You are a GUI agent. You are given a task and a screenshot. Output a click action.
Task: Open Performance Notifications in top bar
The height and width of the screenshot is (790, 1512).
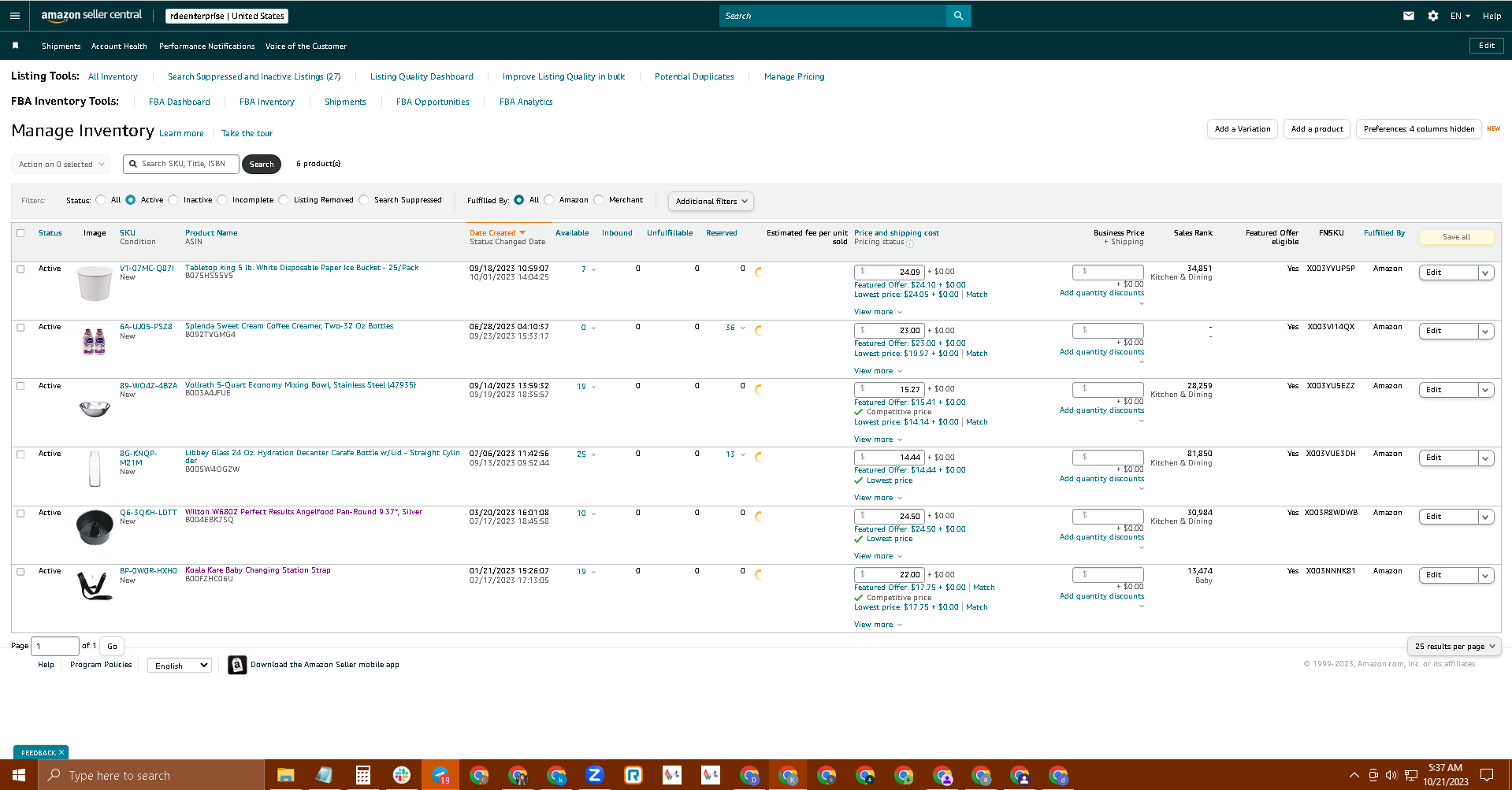click(207, 46)
